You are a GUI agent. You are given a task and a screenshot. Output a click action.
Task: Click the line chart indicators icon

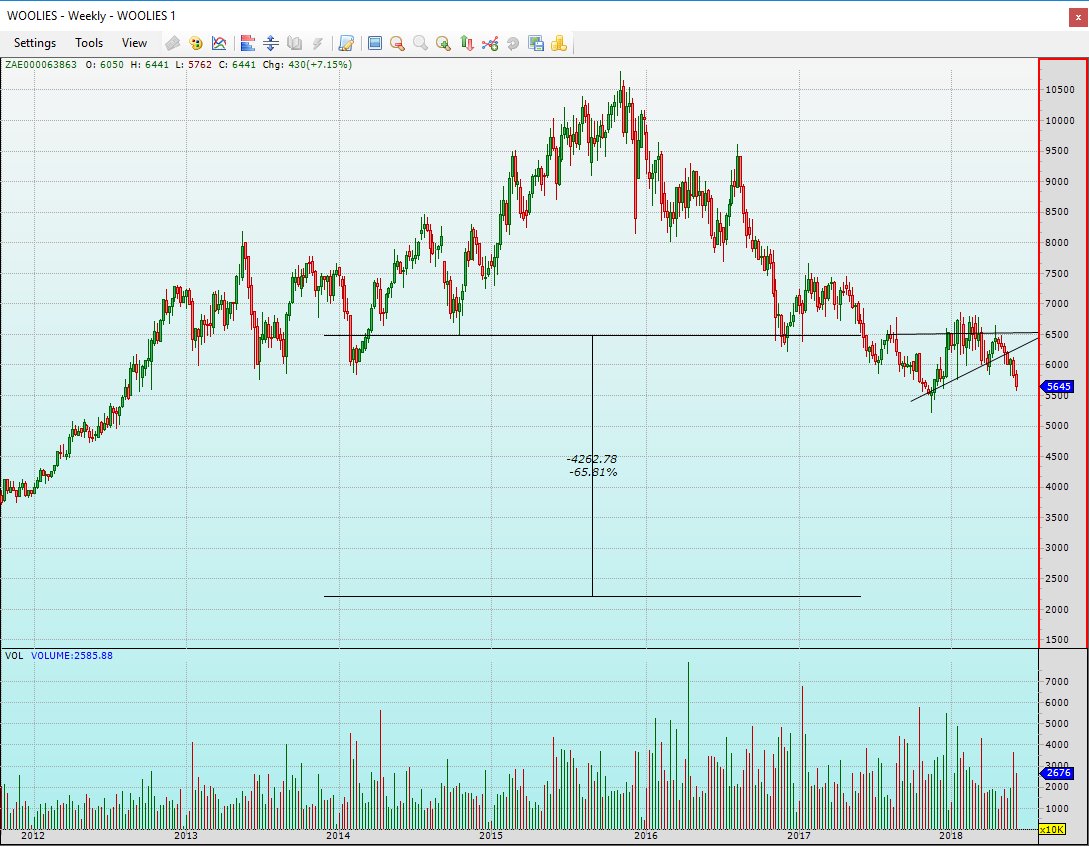(x=219, y=44)
